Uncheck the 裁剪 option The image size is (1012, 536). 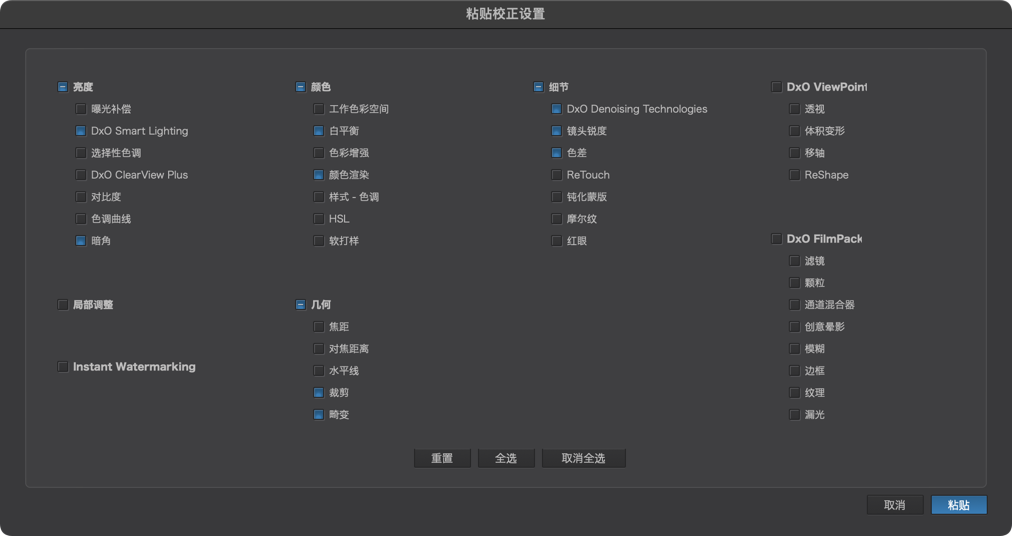(319, 393)
